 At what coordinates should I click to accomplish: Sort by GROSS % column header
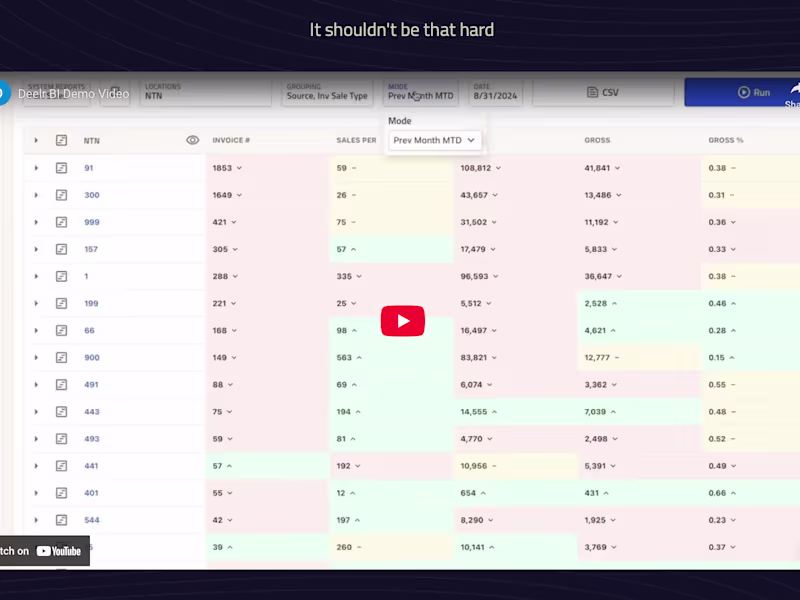pos(726,140)
